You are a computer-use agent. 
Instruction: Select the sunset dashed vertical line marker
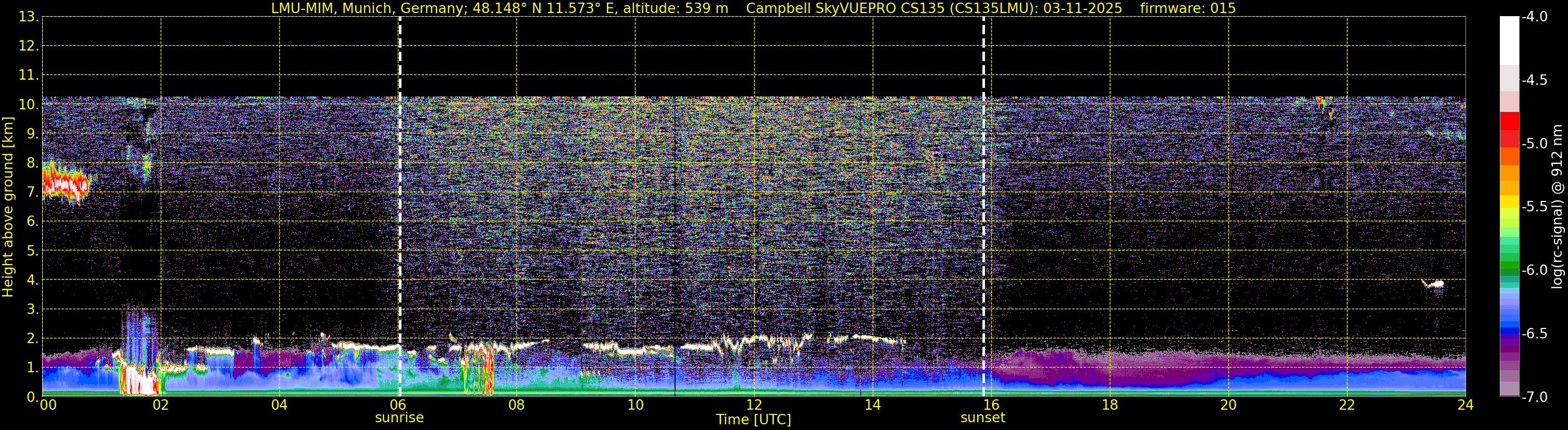983,207
